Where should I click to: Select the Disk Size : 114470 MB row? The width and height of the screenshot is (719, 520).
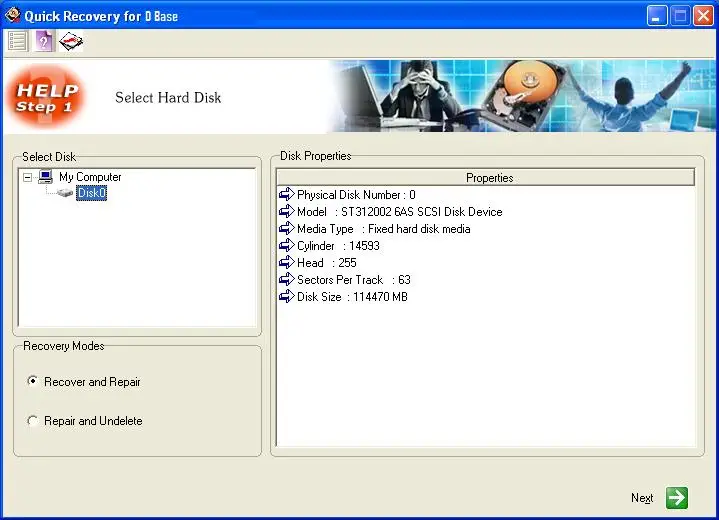coord(352,297)
